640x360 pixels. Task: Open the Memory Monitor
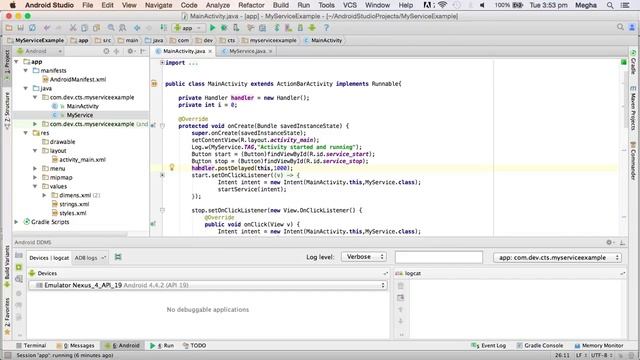click(x=599, y=345)
